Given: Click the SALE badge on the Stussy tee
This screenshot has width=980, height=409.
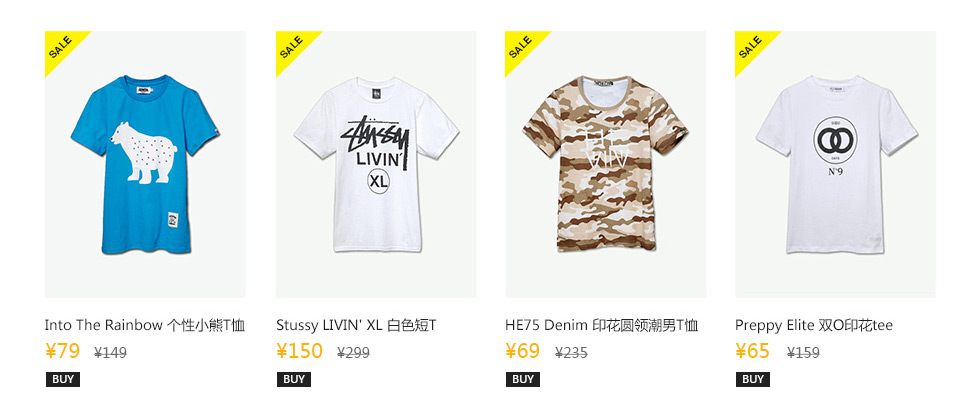Looking at the screenshot, I should tap(291, 48).
